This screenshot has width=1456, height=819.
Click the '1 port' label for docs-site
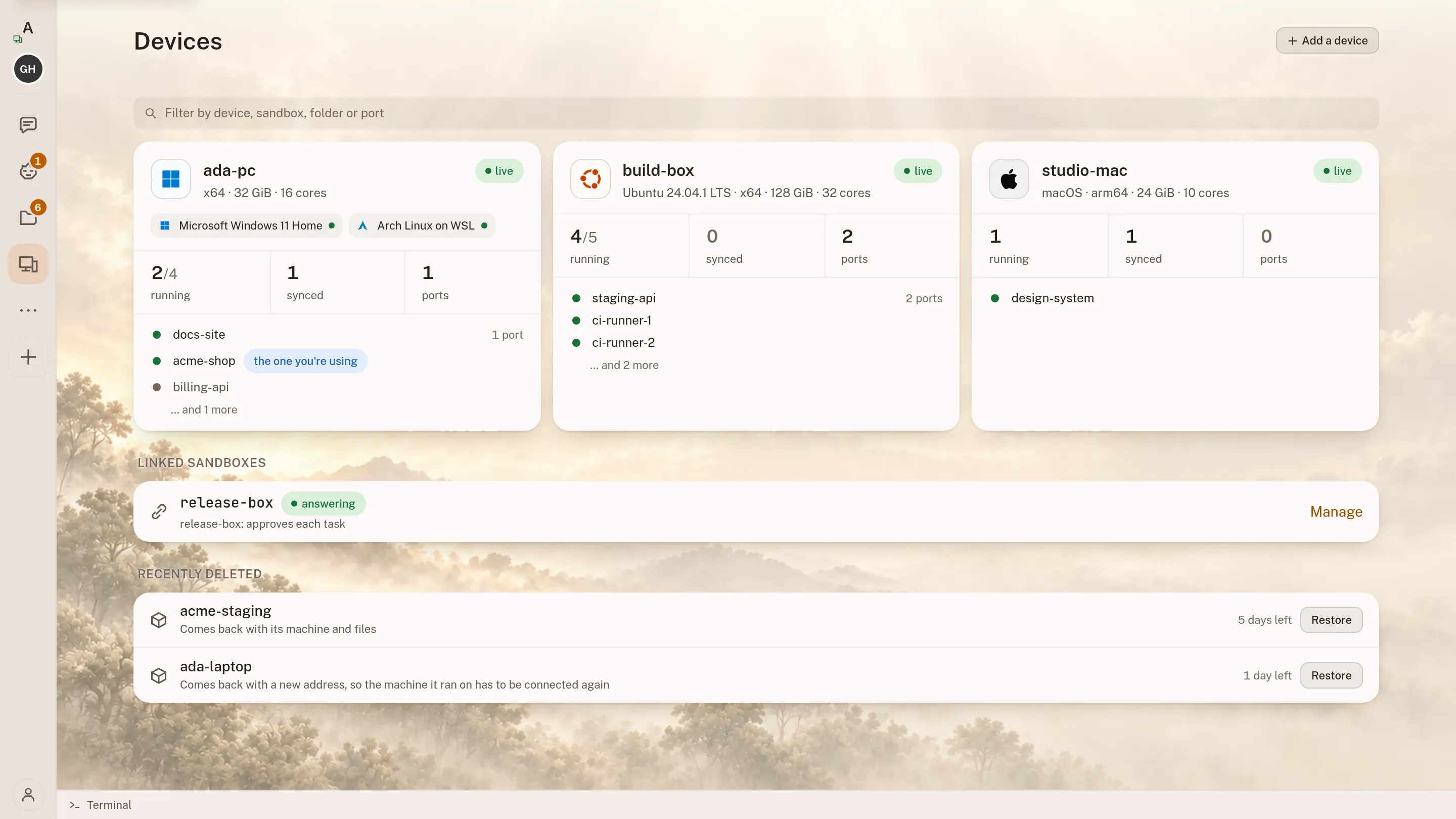coord(507,335)
